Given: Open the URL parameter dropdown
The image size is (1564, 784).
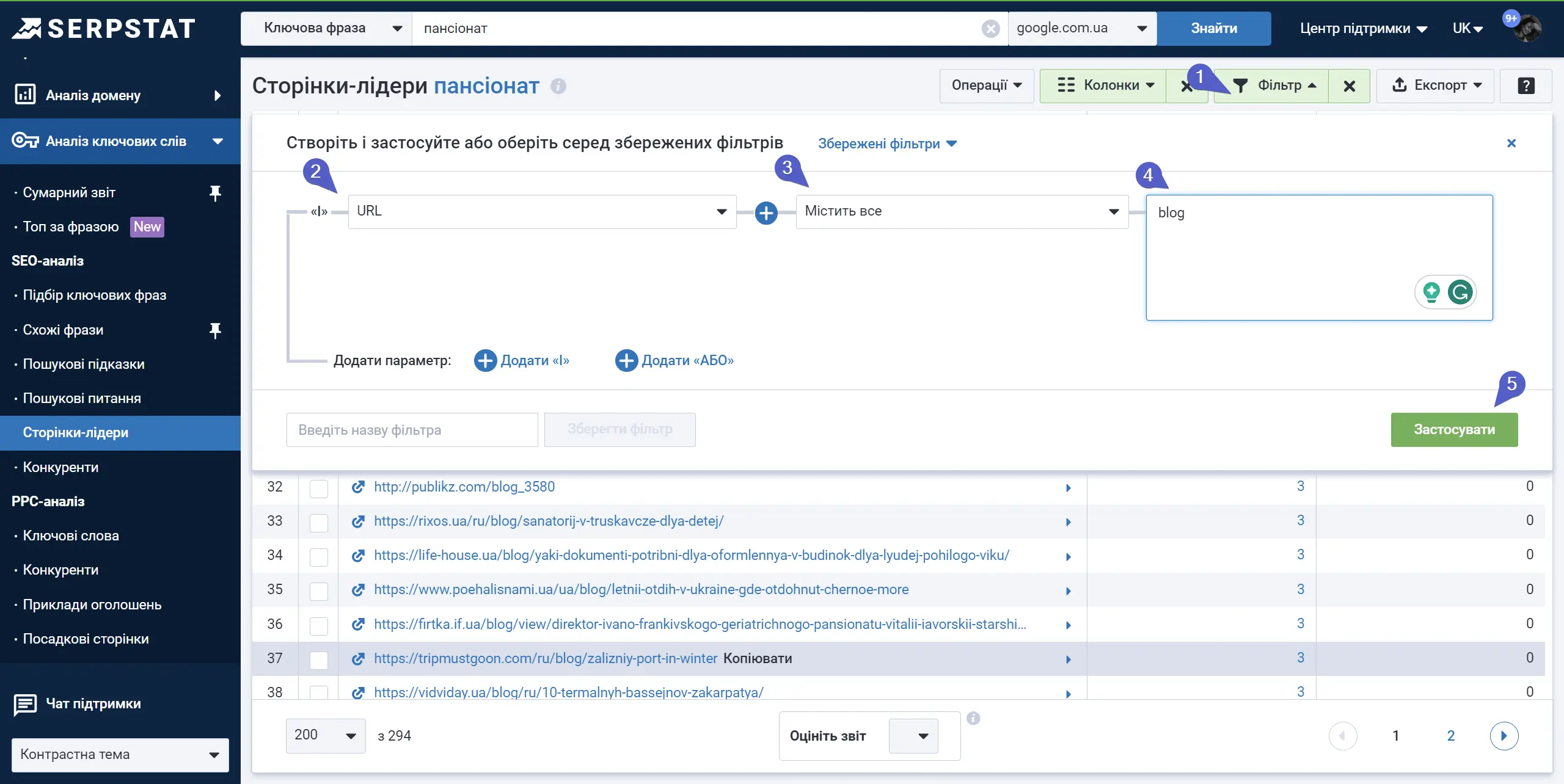Looking at the screenshot, I should (x=543, y=211).
